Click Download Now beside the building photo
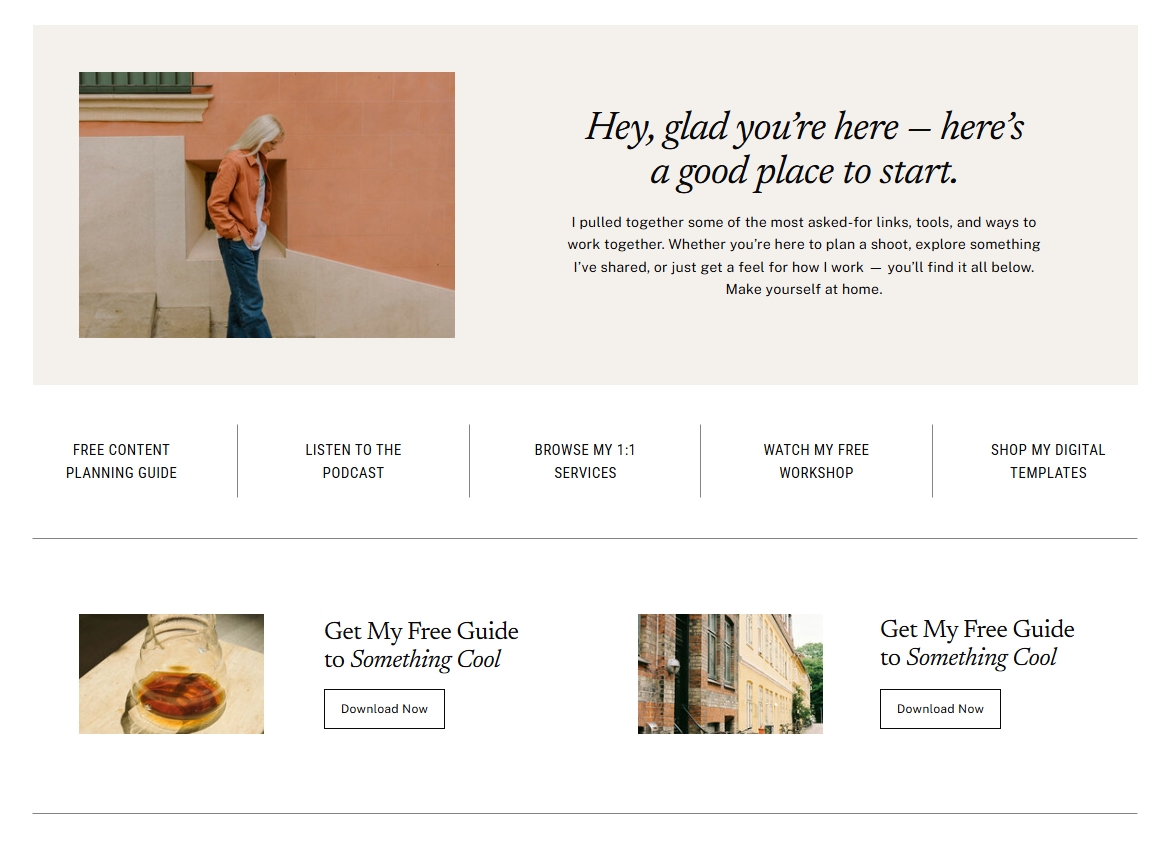The height and width of the screenshot is (846, 1171). (939, 709)
